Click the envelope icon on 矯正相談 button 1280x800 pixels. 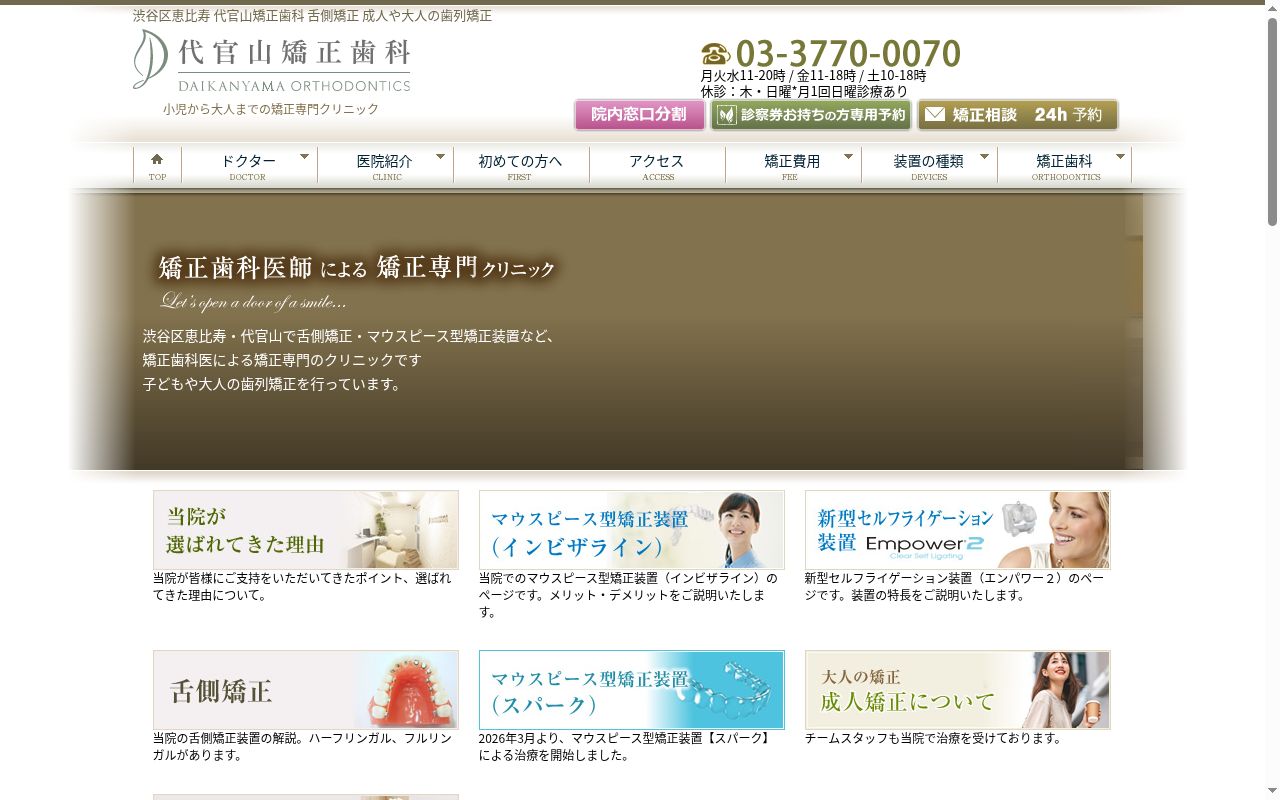935,115
